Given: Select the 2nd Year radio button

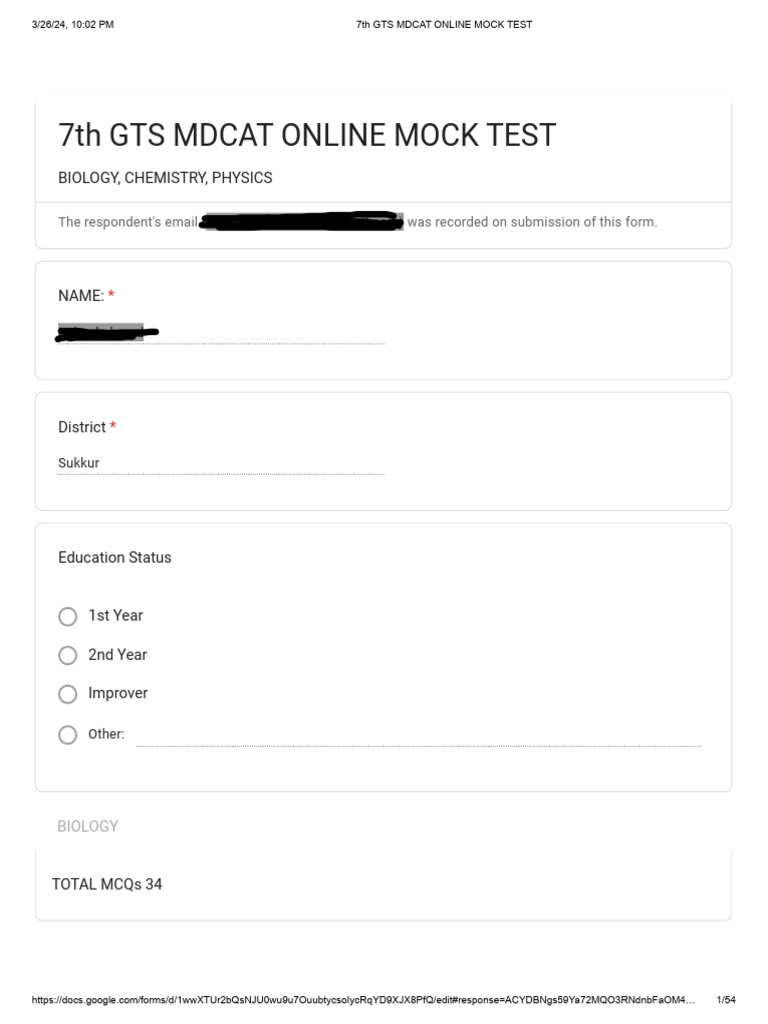Looking at the screenshot, I should [68, 655].
